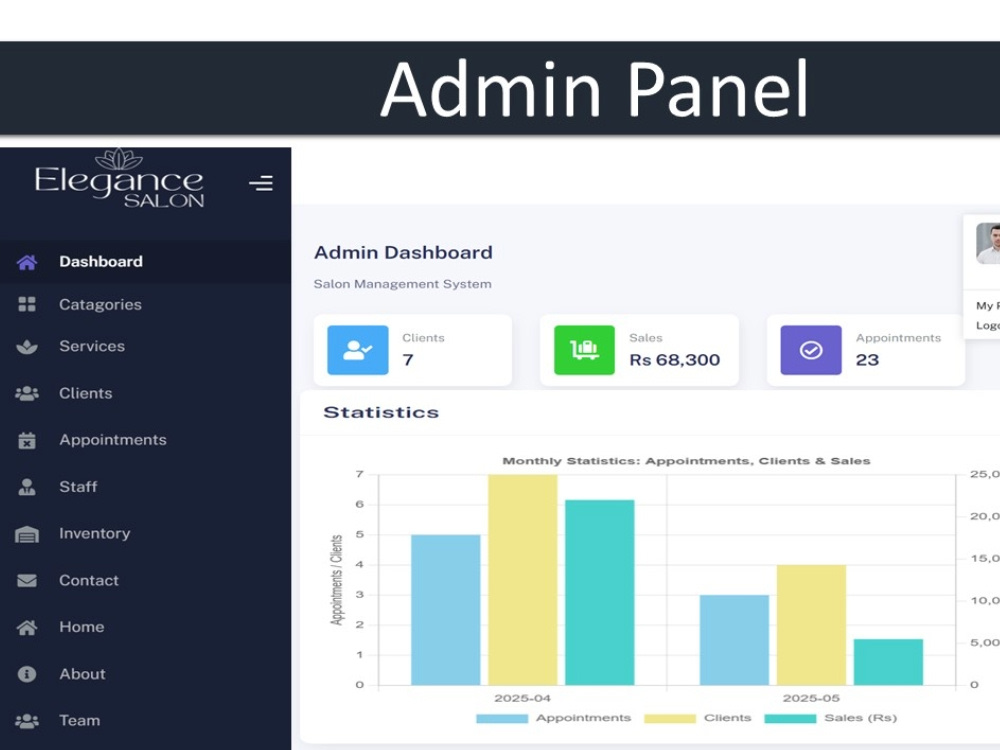Click the 2025-04 teal Sales bar
Viewport: 1000px width, 750px height.
pyautogui.click(x=600, y=592)
